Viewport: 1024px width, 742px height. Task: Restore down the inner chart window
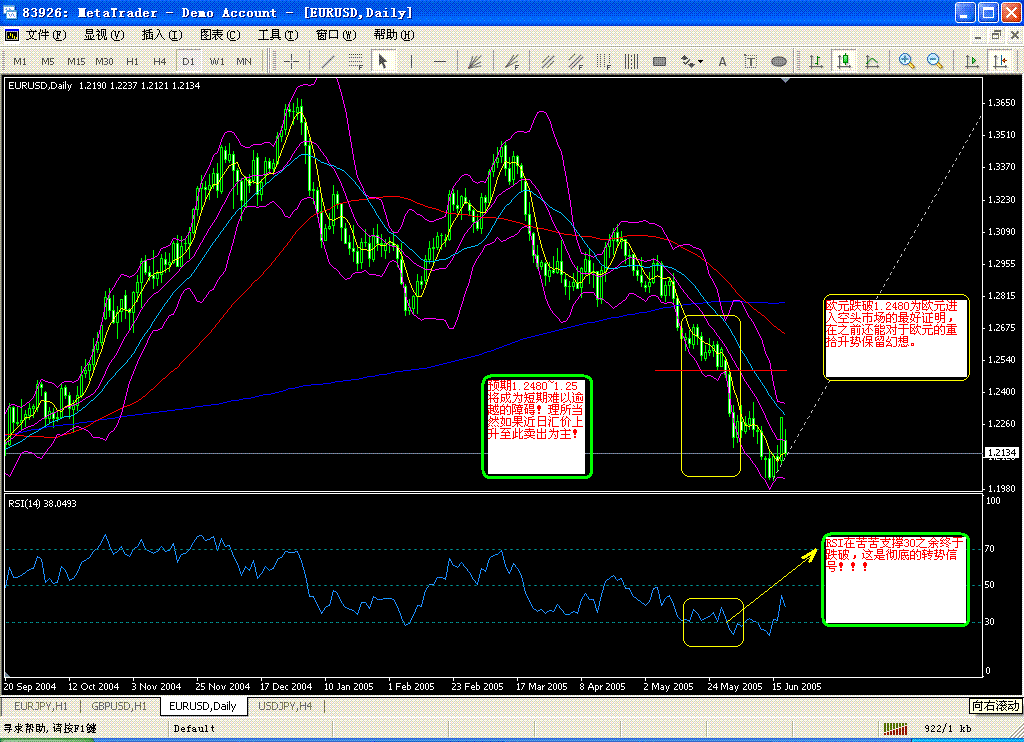click(x=997, y=35)
